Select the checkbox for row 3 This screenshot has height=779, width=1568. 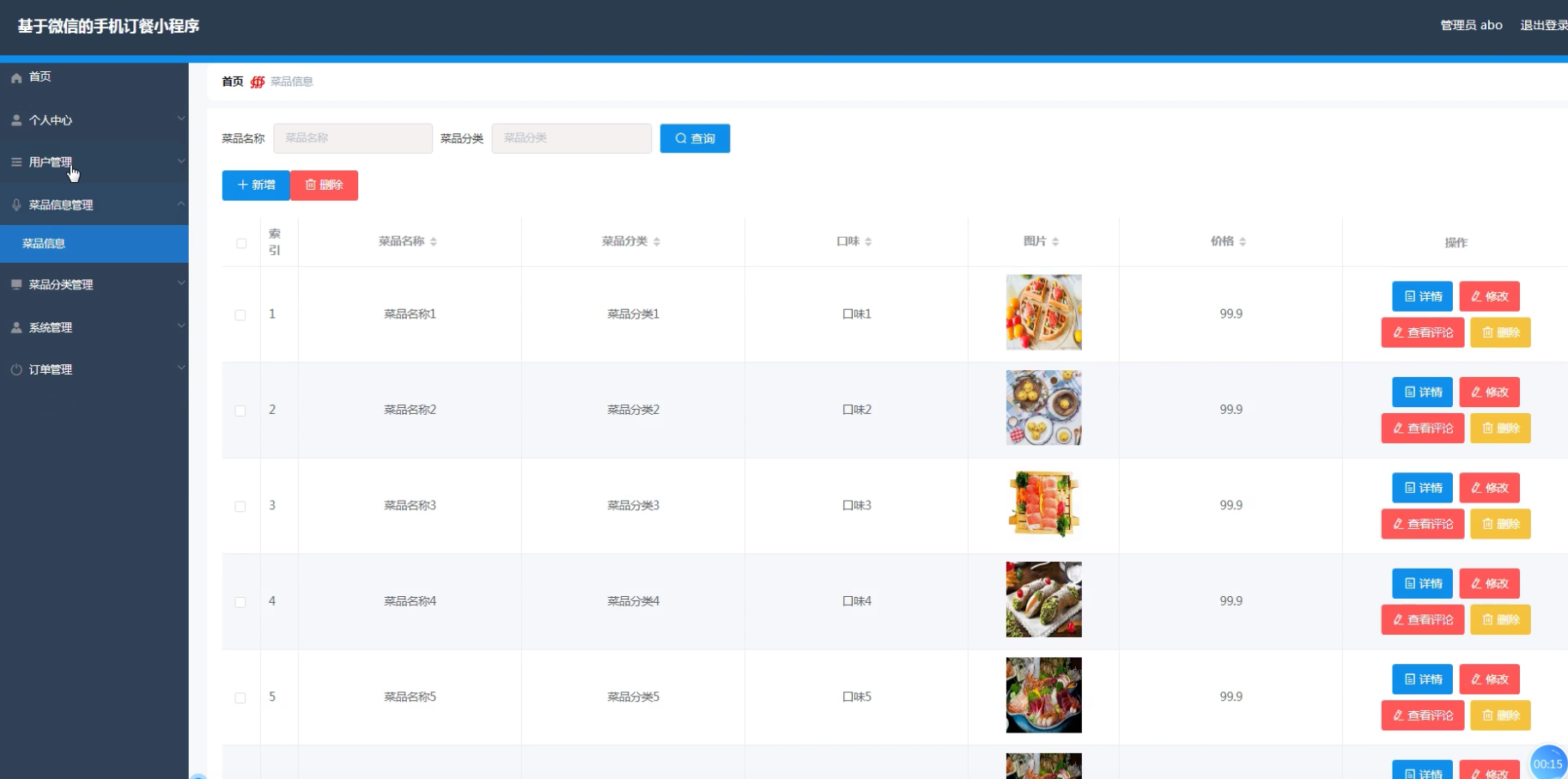240,507
